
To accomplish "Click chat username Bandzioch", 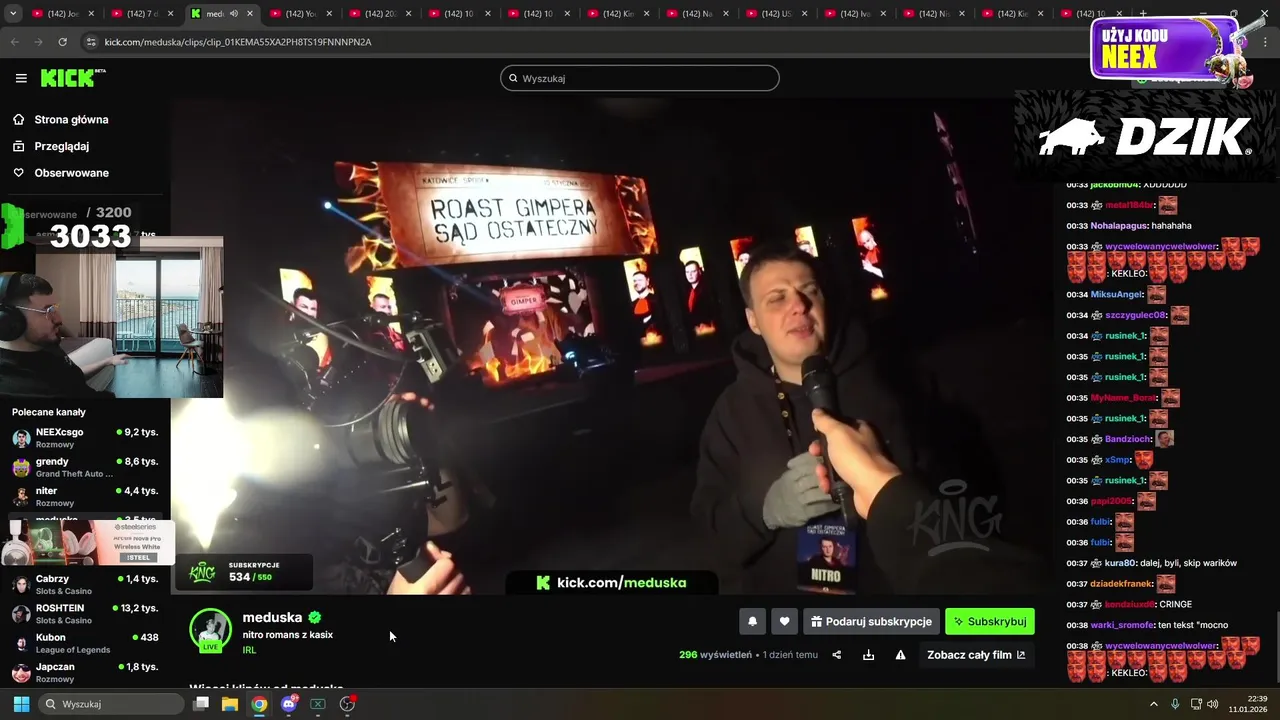I will [x=1128, y=439].
